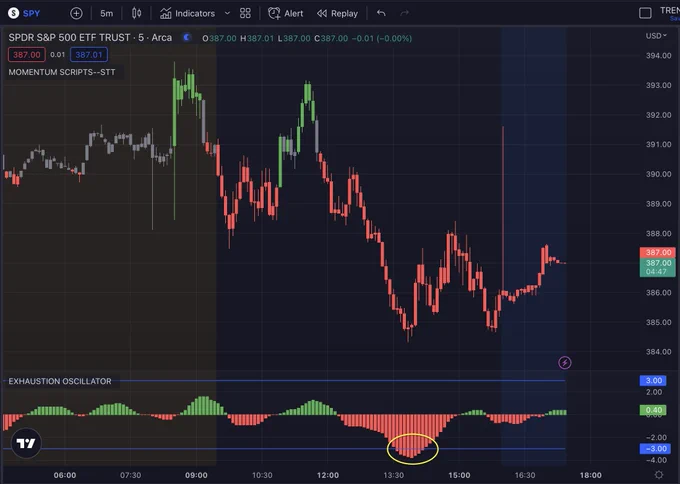The height and width of the screenshot is (484, 680).
Task: Click the closing price C387.00 value
Action: click(x=331, y=38)
